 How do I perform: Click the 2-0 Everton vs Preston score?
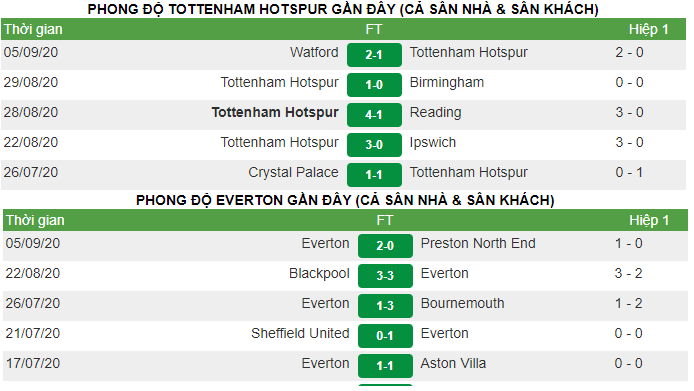point(385,246)
